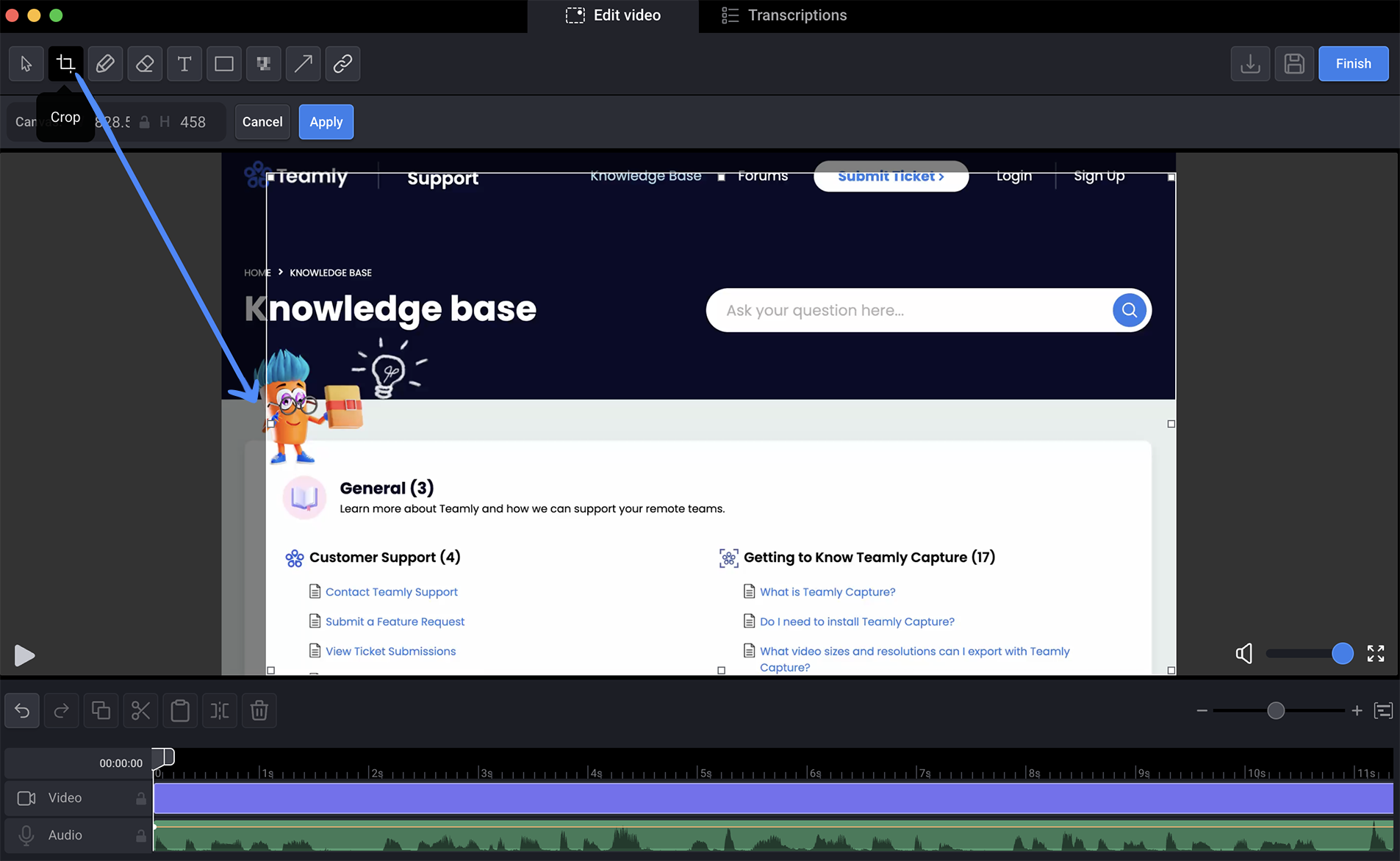The height and width of the screenshot is (861, 1400).
Task: Adjust the timeline zoom slider
Action: (1276, 710)
